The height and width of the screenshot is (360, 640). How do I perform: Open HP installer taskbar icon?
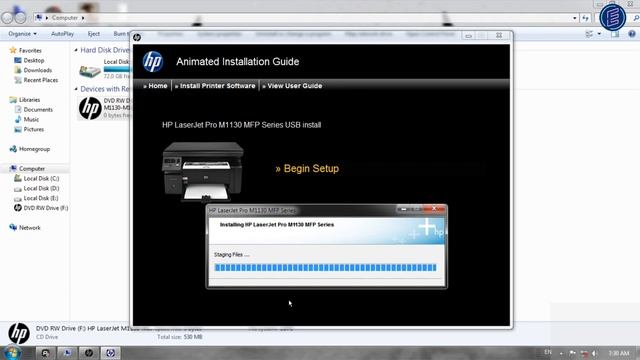110,353
